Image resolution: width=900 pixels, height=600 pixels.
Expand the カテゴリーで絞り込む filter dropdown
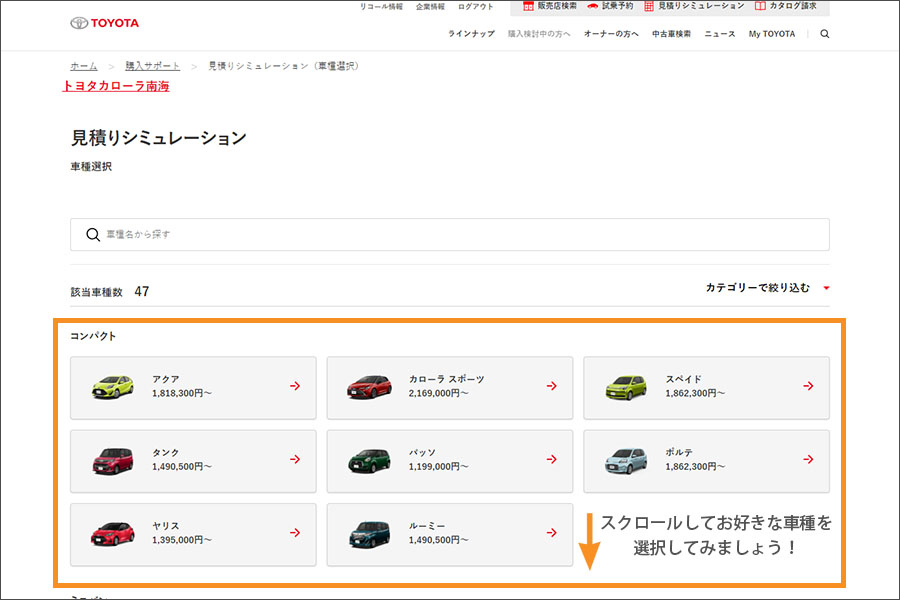point(767,288)
